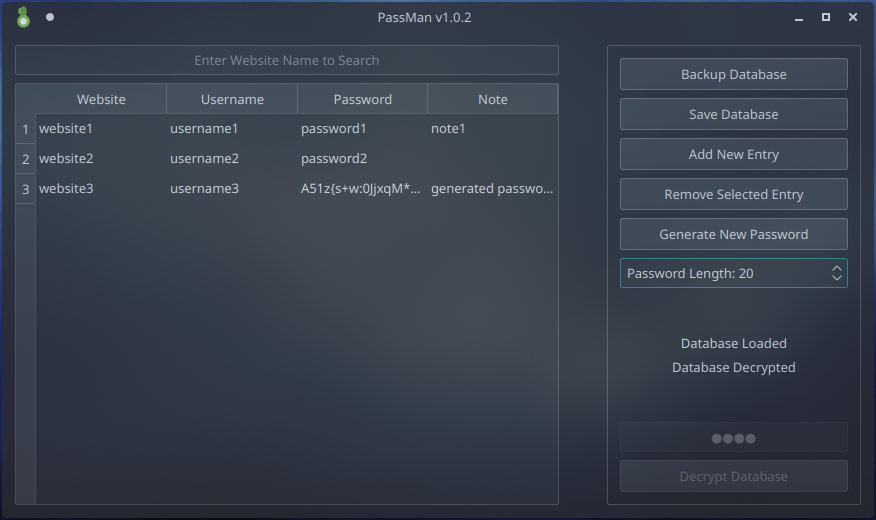Image resolution: width=876 pixels, height=520 pixels.
Task: Click the Note column header
Action: (x=492, y=99)
